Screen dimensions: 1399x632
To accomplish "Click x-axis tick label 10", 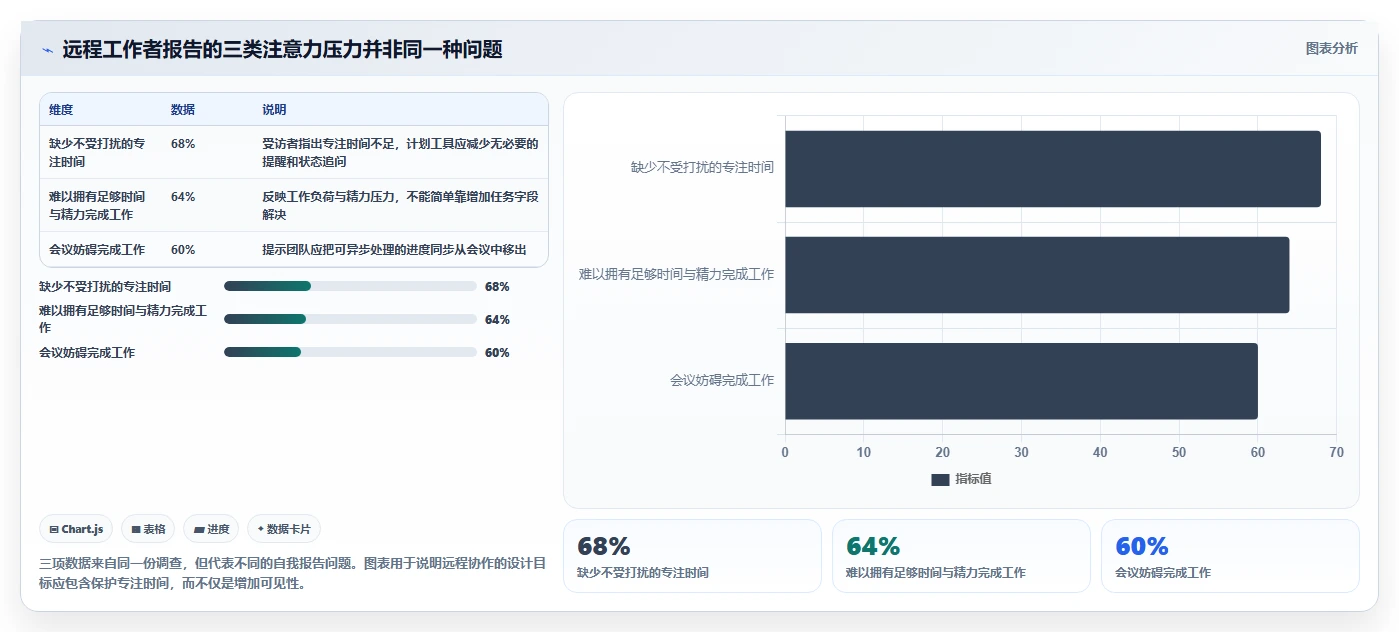I will (x=864, y=453).
